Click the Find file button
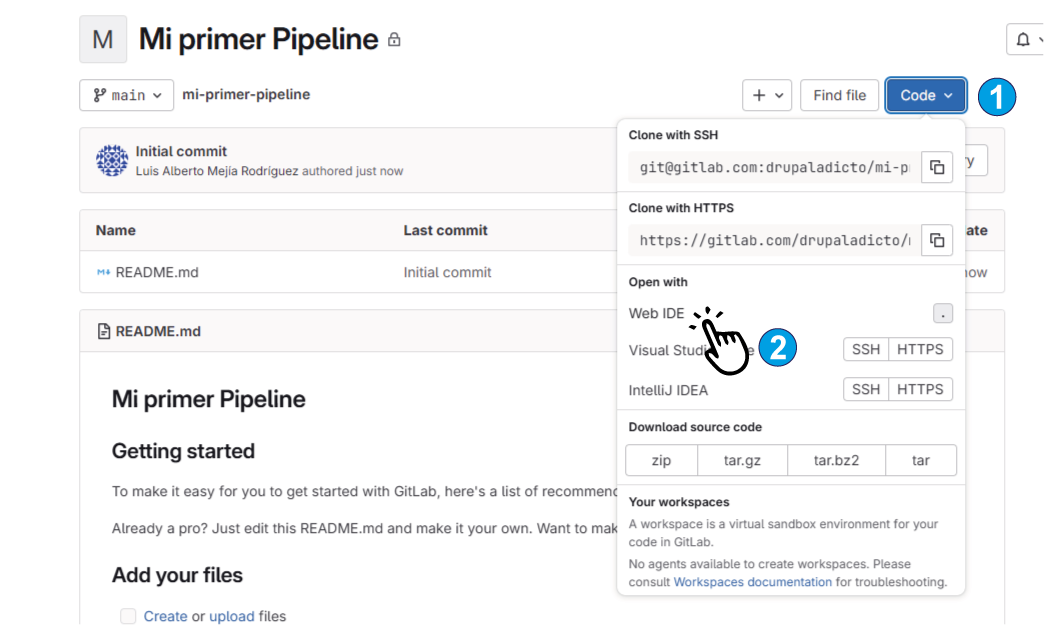The height and width of the screenshot is (635, 1052). click(x=839, y=95)
